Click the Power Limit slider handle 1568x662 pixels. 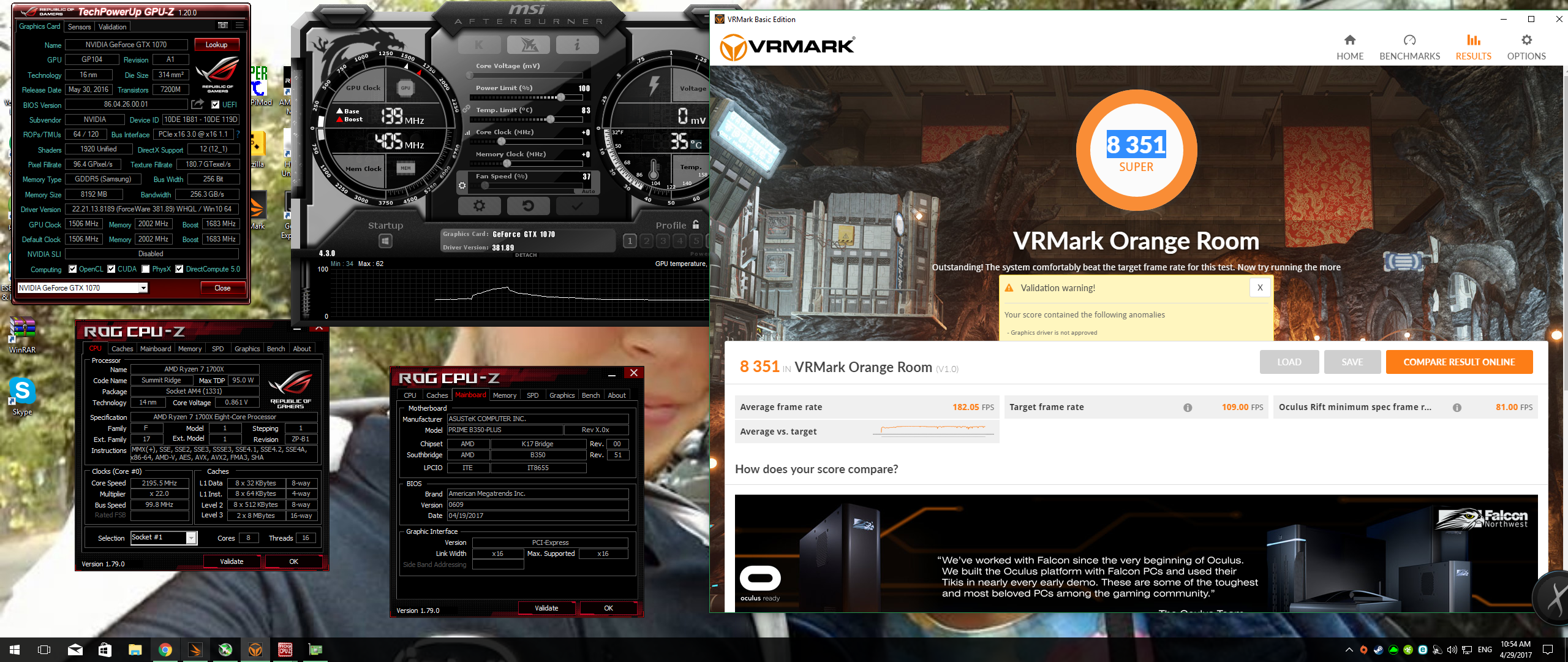pos(560,97)
